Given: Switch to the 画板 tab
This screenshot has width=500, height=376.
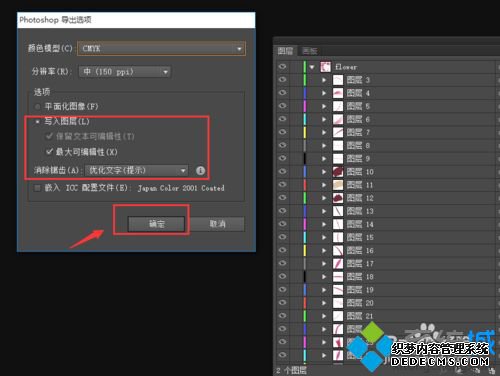Looking at the screenshot, I should click(x=310, y=51).
